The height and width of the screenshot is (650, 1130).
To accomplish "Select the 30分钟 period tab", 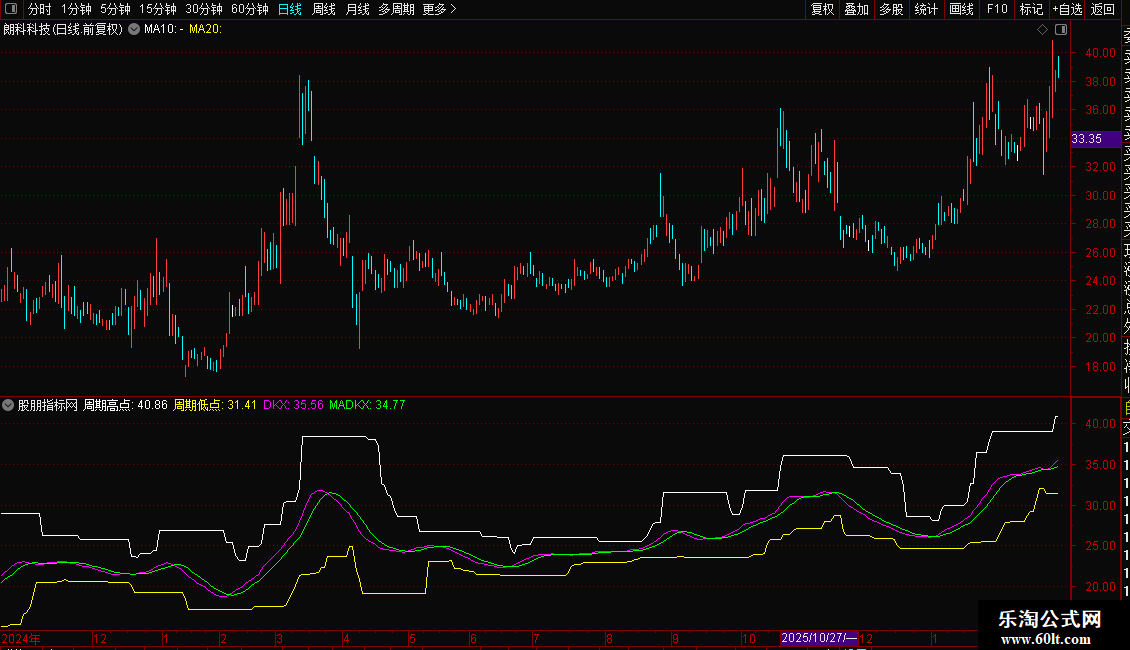I will point(204,9).
